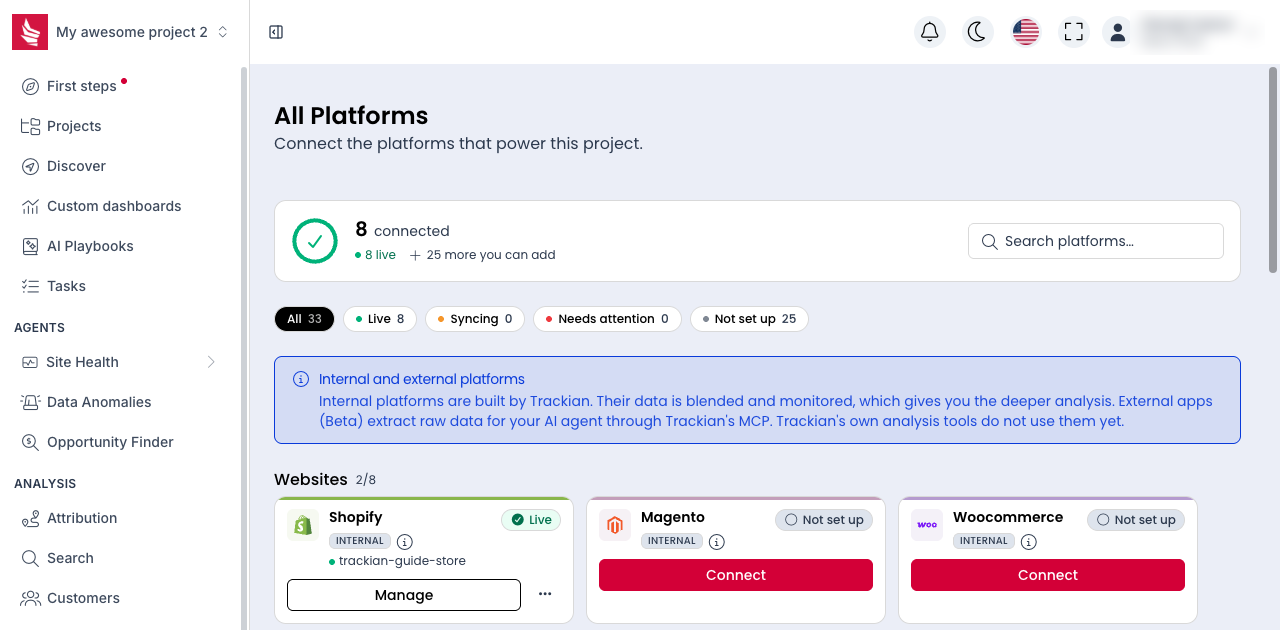The height and width of the screenshot is (630, 1280).
Task: Open Customers label
Action: [x=83, y=598]
